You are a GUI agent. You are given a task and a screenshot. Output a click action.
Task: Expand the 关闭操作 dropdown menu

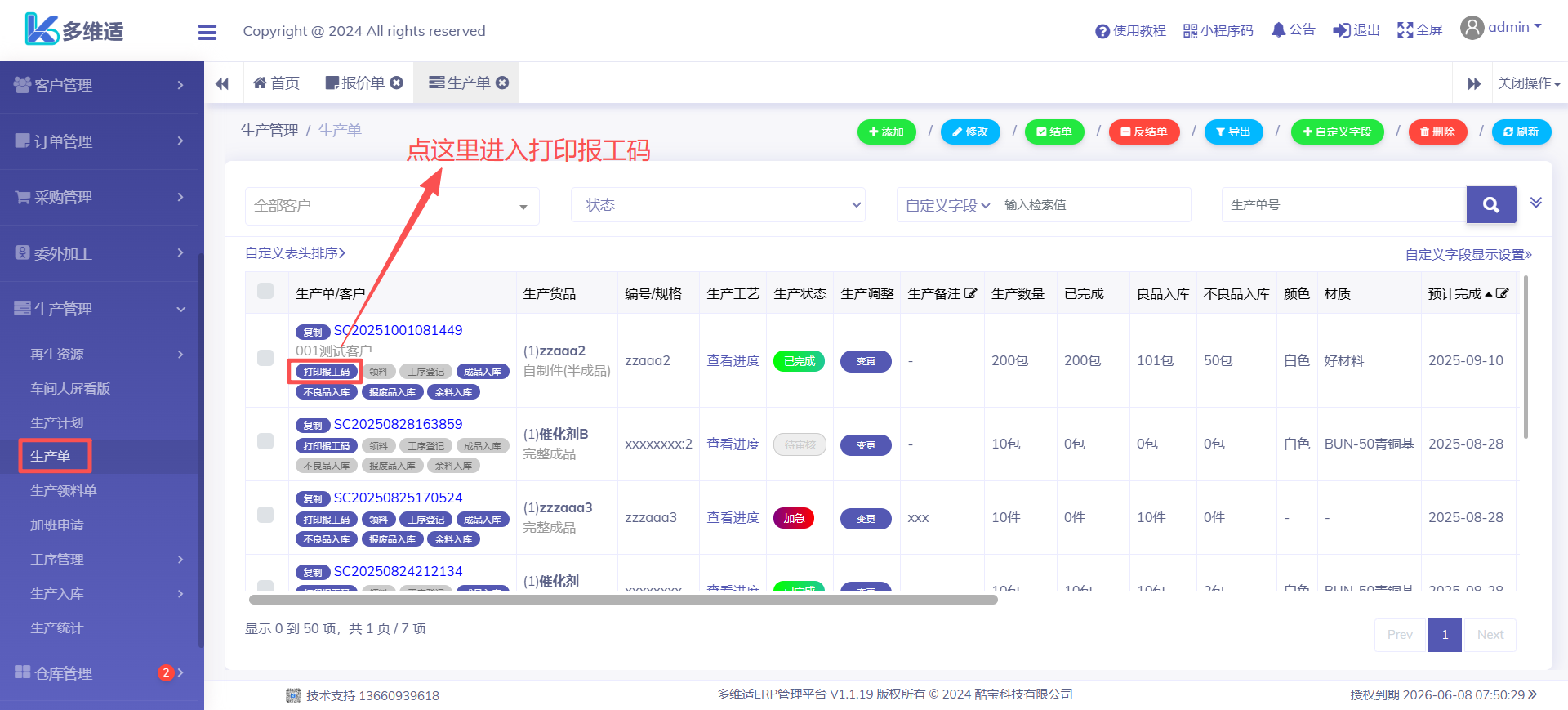click(1528, 83)
